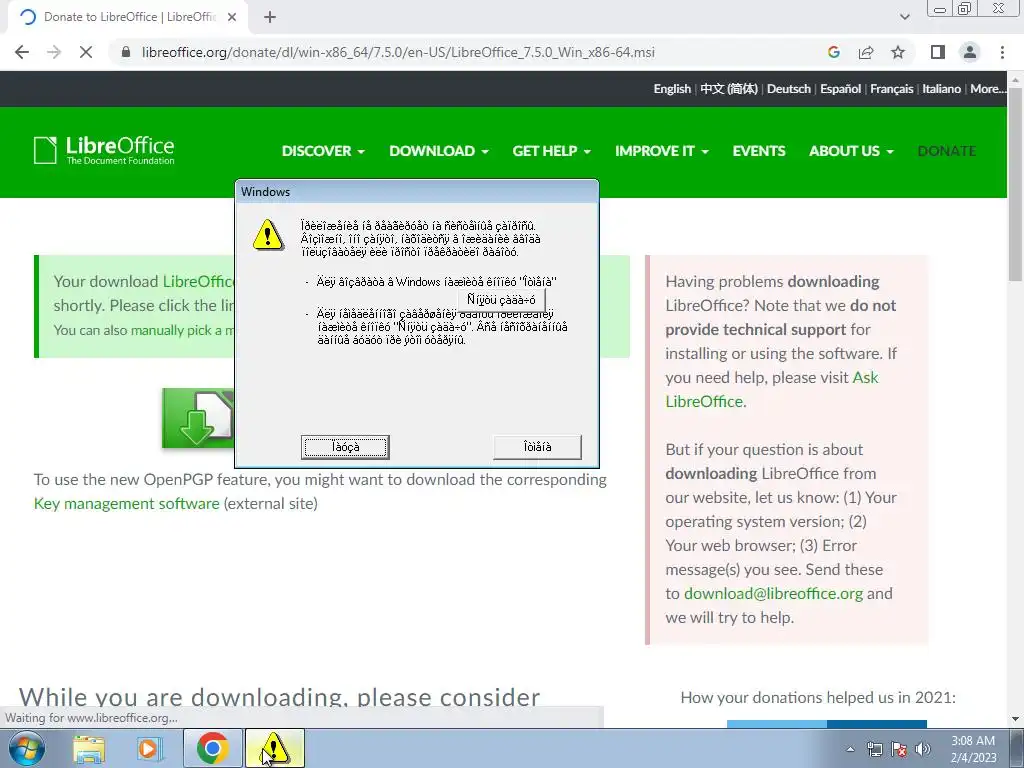Viewport: 1024px width, 768px height.
Task: Open the Action Center flag icon
Action: [899, 749]
